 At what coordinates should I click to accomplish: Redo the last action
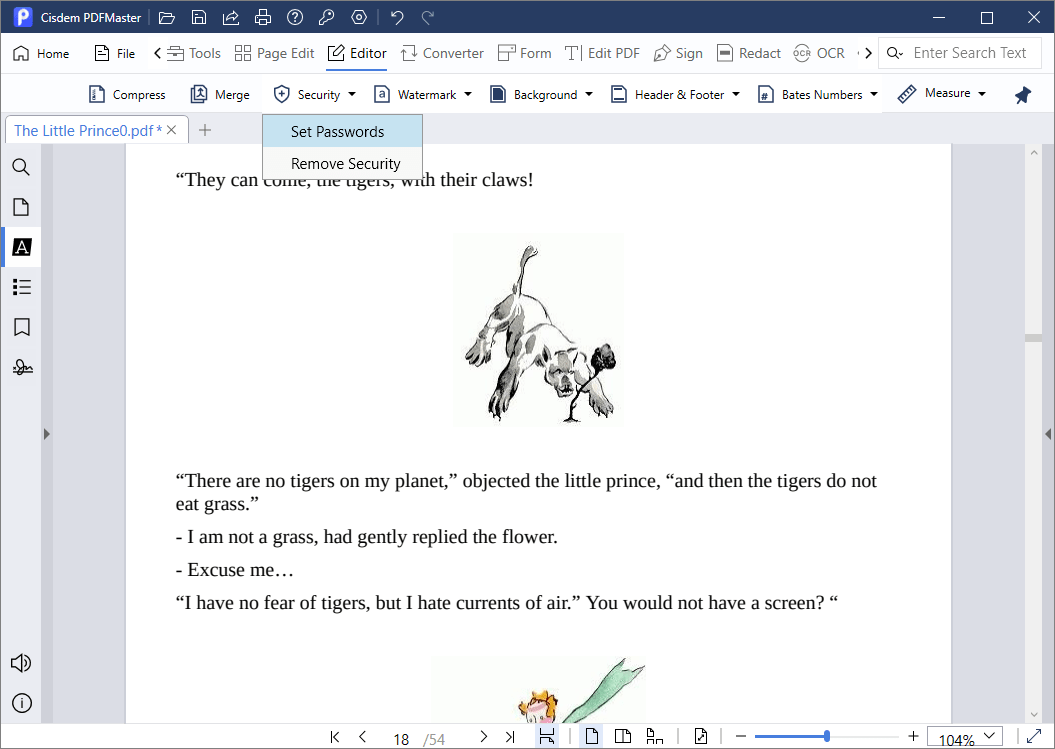428,17
